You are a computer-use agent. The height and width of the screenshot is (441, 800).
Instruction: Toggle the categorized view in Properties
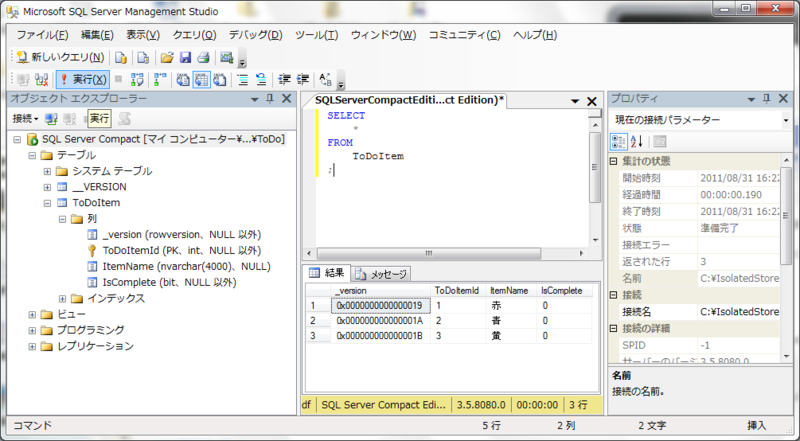(x=618, y=141)
